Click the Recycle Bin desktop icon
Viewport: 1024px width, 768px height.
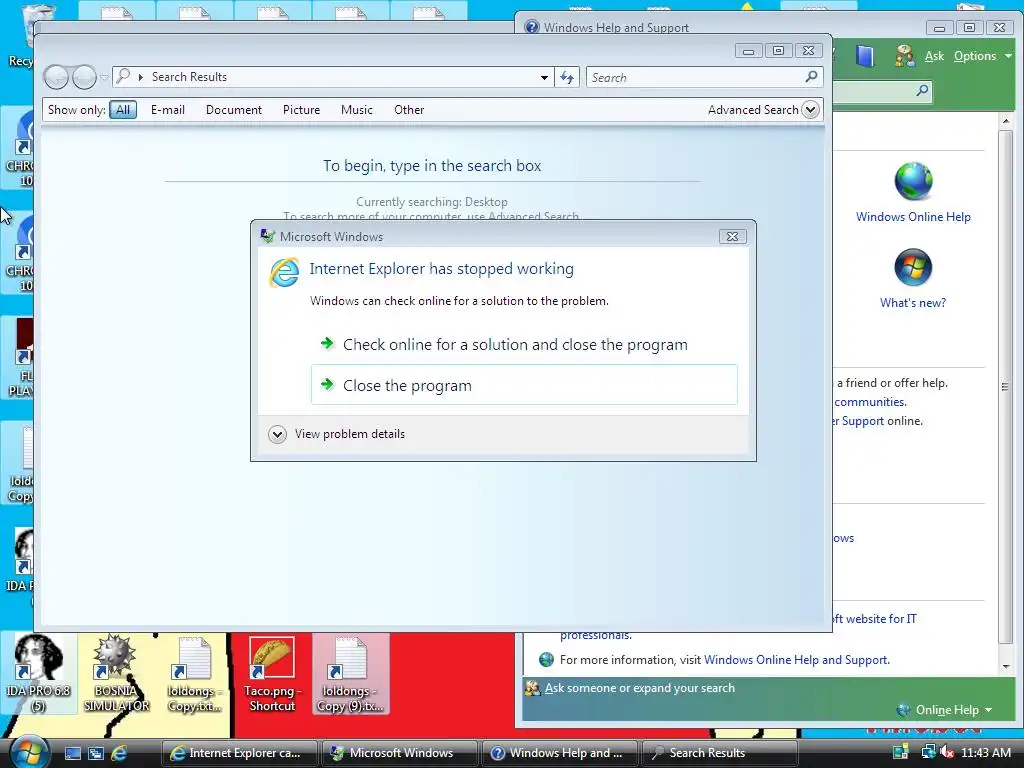[x=23, y=36]
